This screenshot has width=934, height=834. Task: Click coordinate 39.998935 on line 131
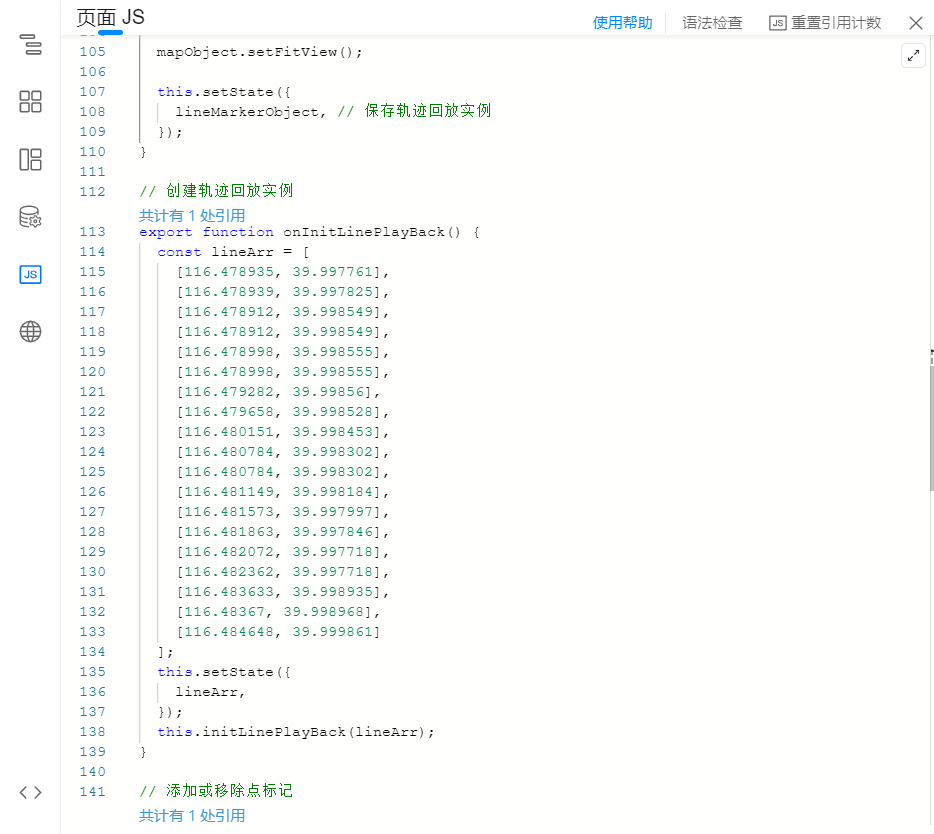332,592
